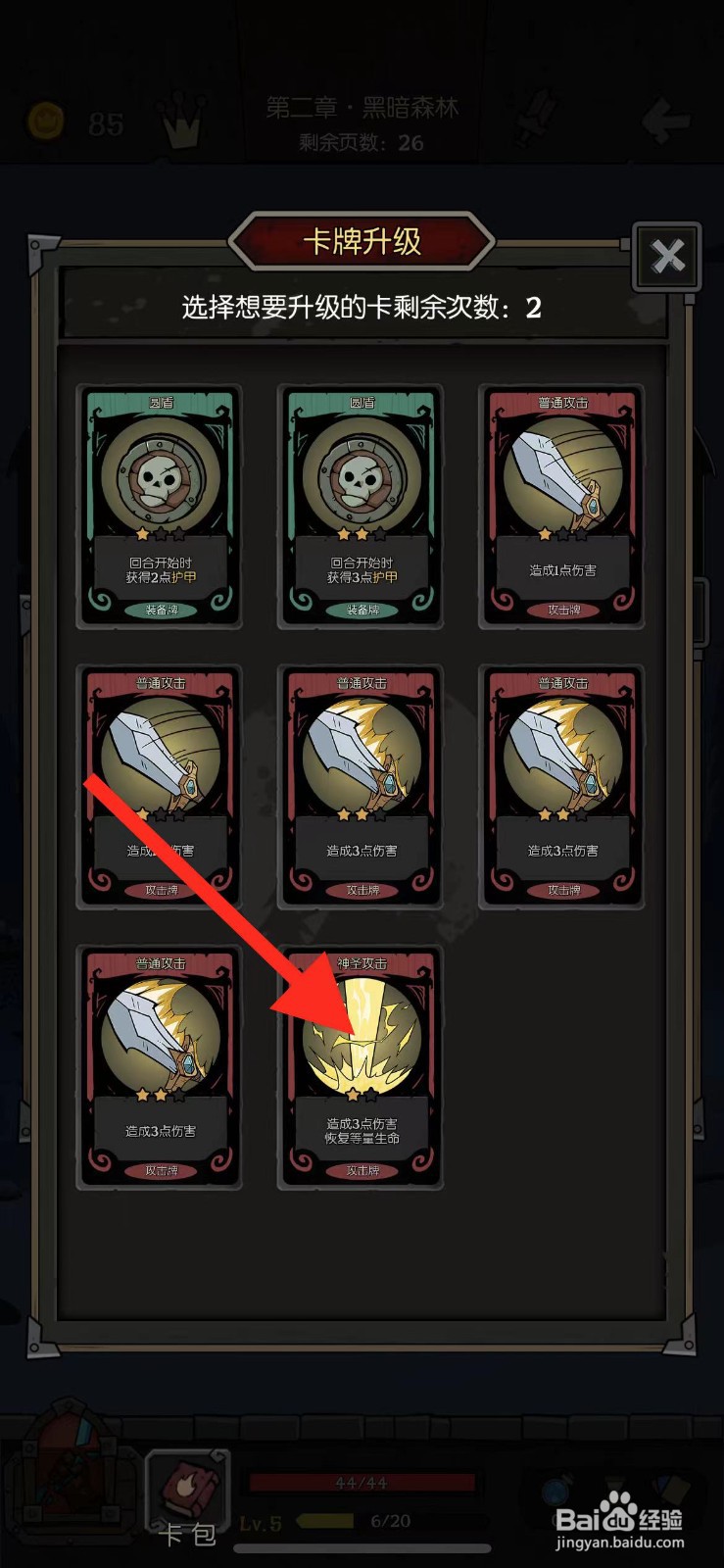Tap the red health bar showing 44/44
Image resolution: width=724 pixels, height=1568 pixels.
click(x=362, y=1483)
